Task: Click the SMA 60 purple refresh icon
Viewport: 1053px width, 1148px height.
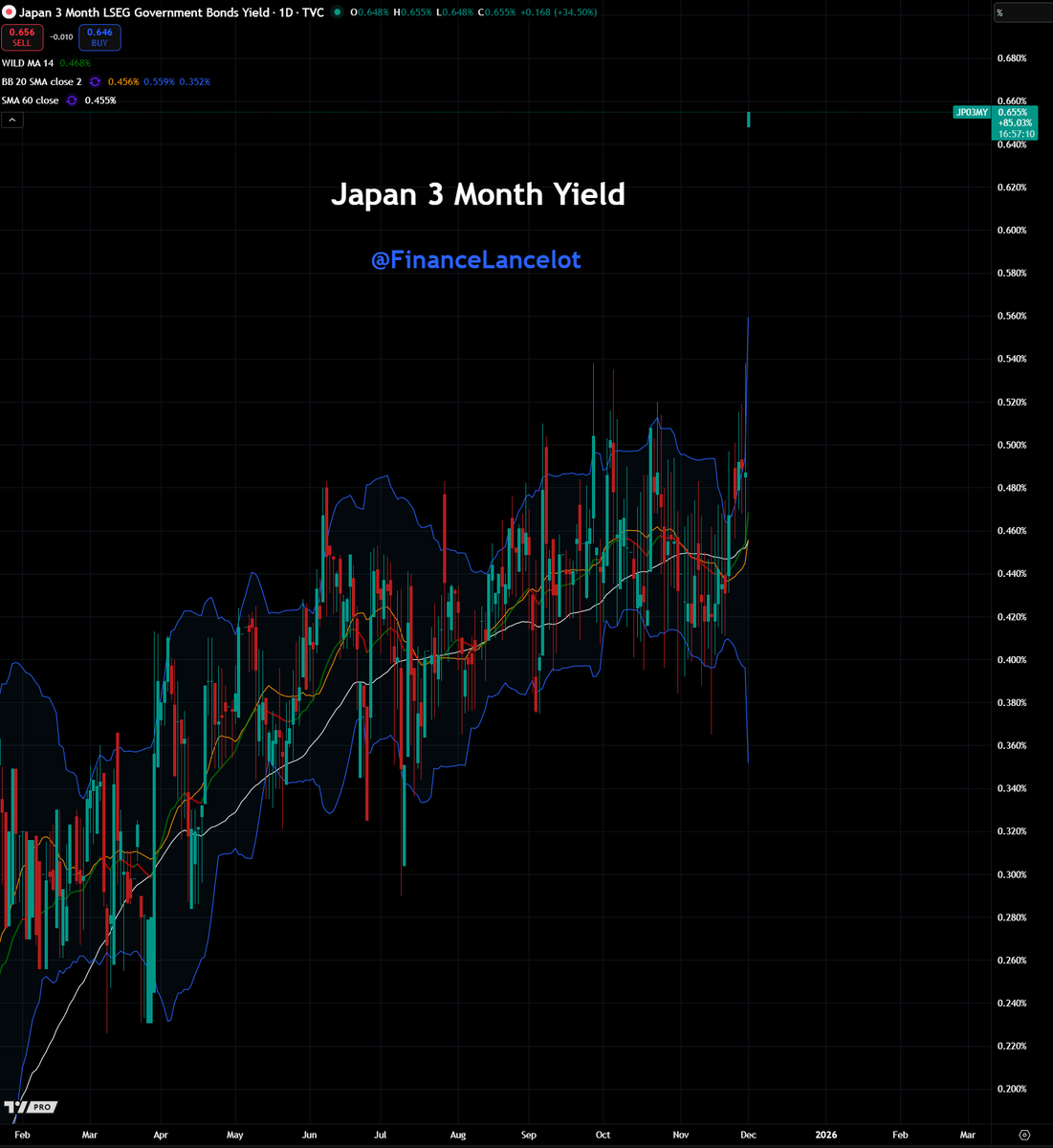Action: tap(73, 100)
